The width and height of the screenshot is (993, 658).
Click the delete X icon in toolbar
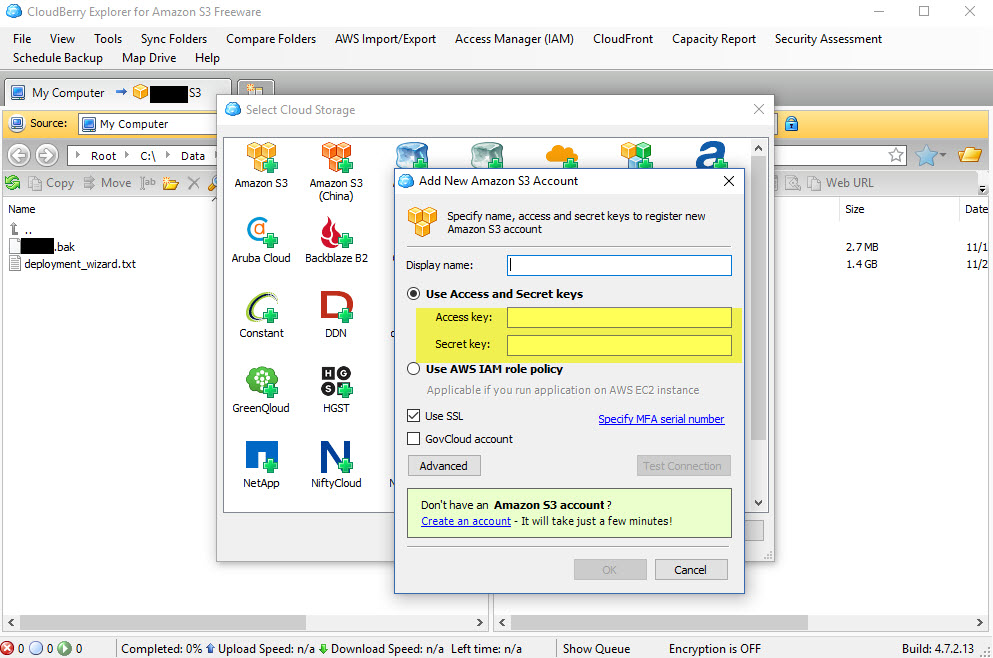click(194, 184)
